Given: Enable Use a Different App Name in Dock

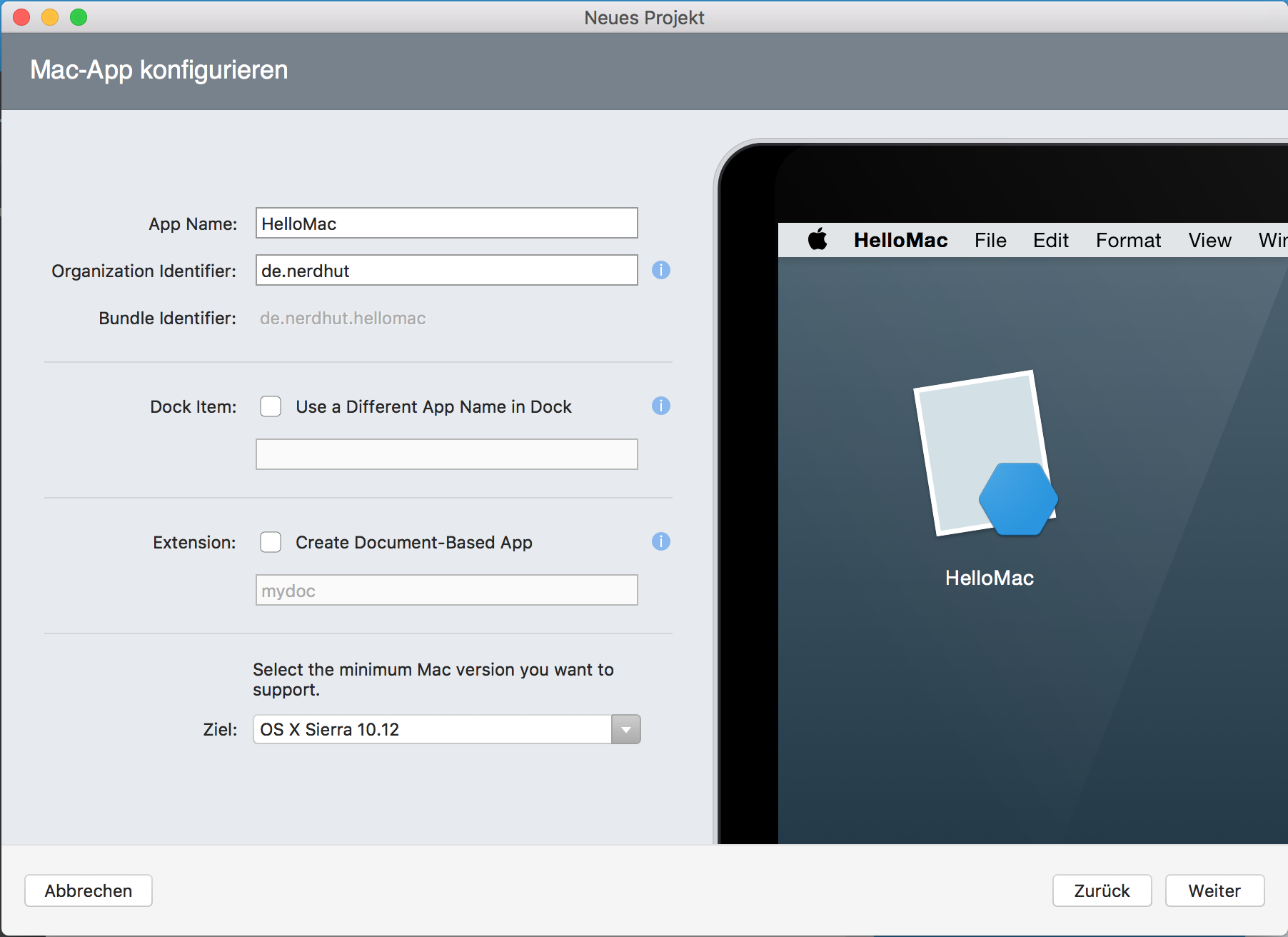Looking at the screenshot, I should [x=271, y=406].
